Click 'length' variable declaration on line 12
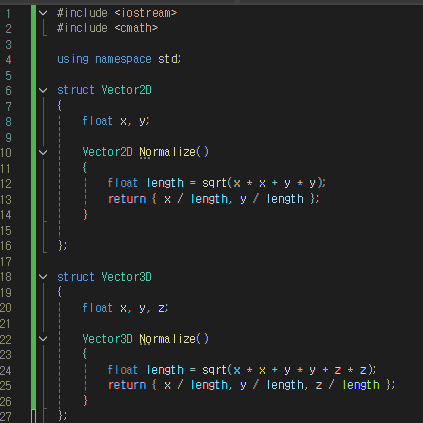Viewport: 423px width, 423px height. (165, 183)
